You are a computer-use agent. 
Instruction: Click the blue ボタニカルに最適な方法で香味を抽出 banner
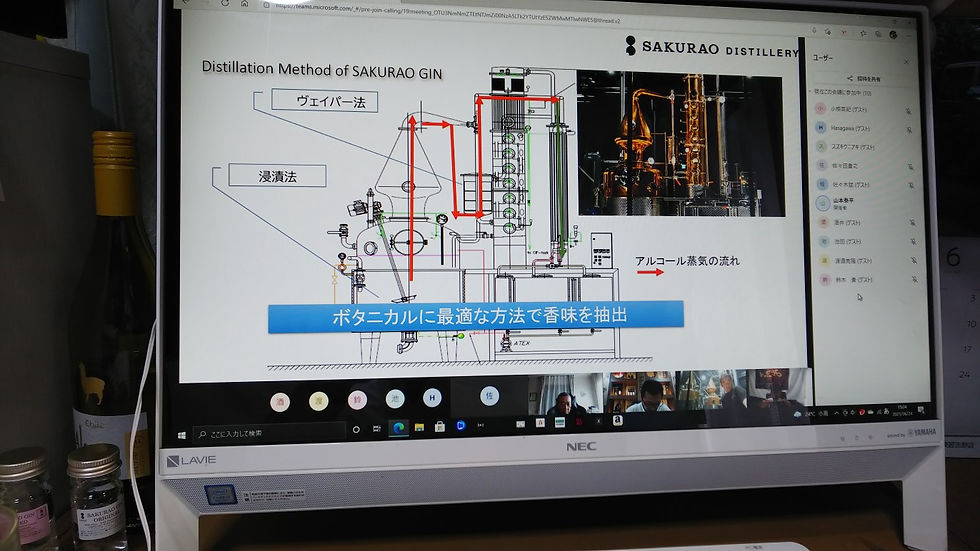476,316
